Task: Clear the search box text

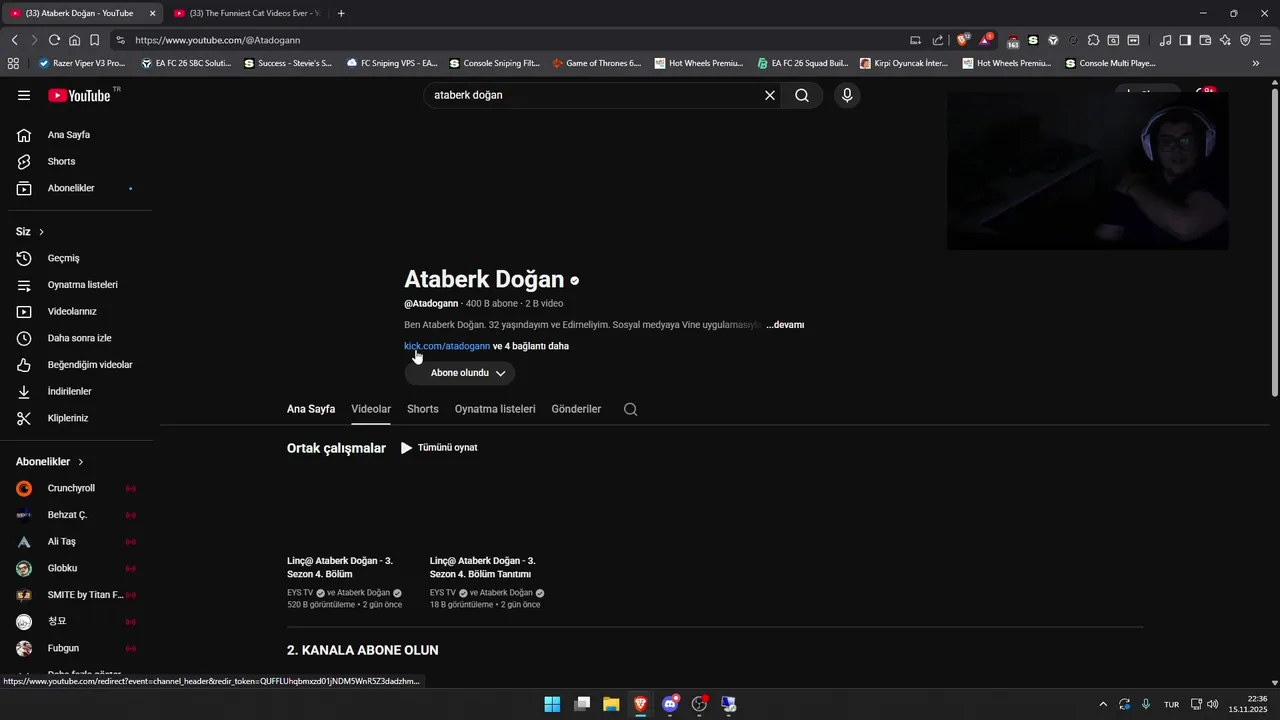Action: tap(770, 95)
